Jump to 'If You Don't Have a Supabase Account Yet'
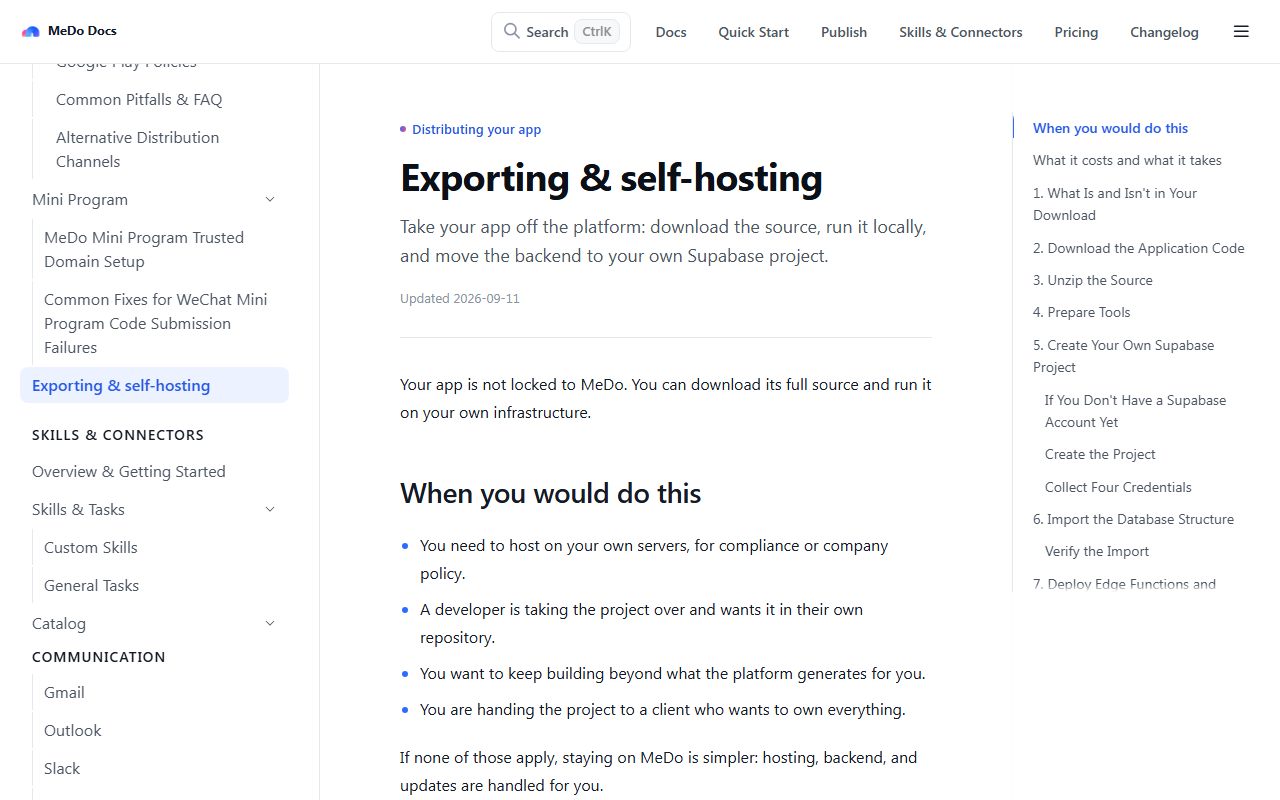Image resolution: width=1280 pixels, height=800 pixels. [1136, 411]
